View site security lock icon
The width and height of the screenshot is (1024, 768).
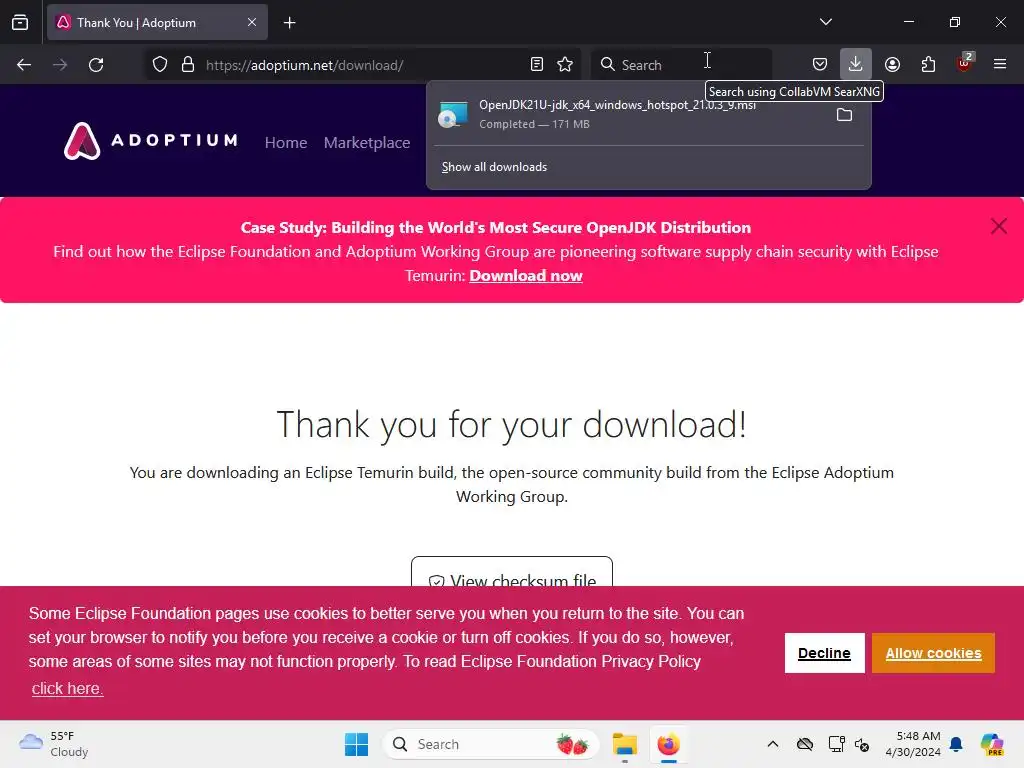pos(188,65)
